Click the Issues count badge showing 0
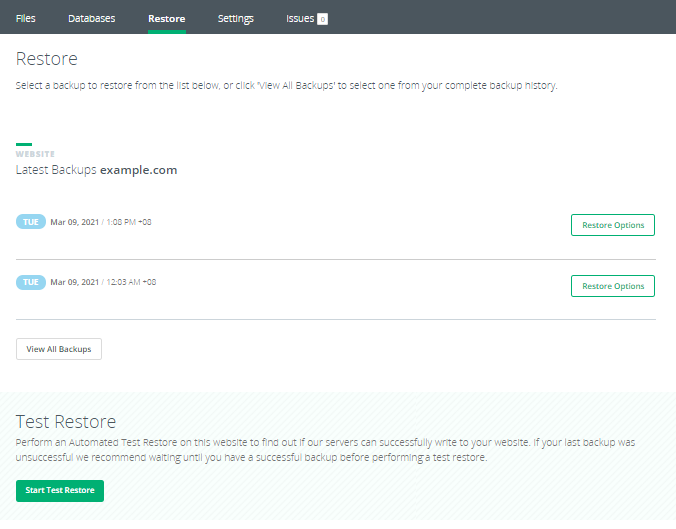The width and height of the screenshot is (676, 529). [322, 19]
